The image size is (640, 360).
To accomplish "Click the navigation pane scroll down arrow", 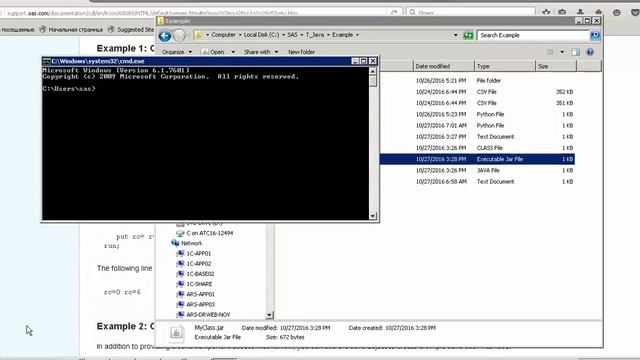I will pos(269,315).
